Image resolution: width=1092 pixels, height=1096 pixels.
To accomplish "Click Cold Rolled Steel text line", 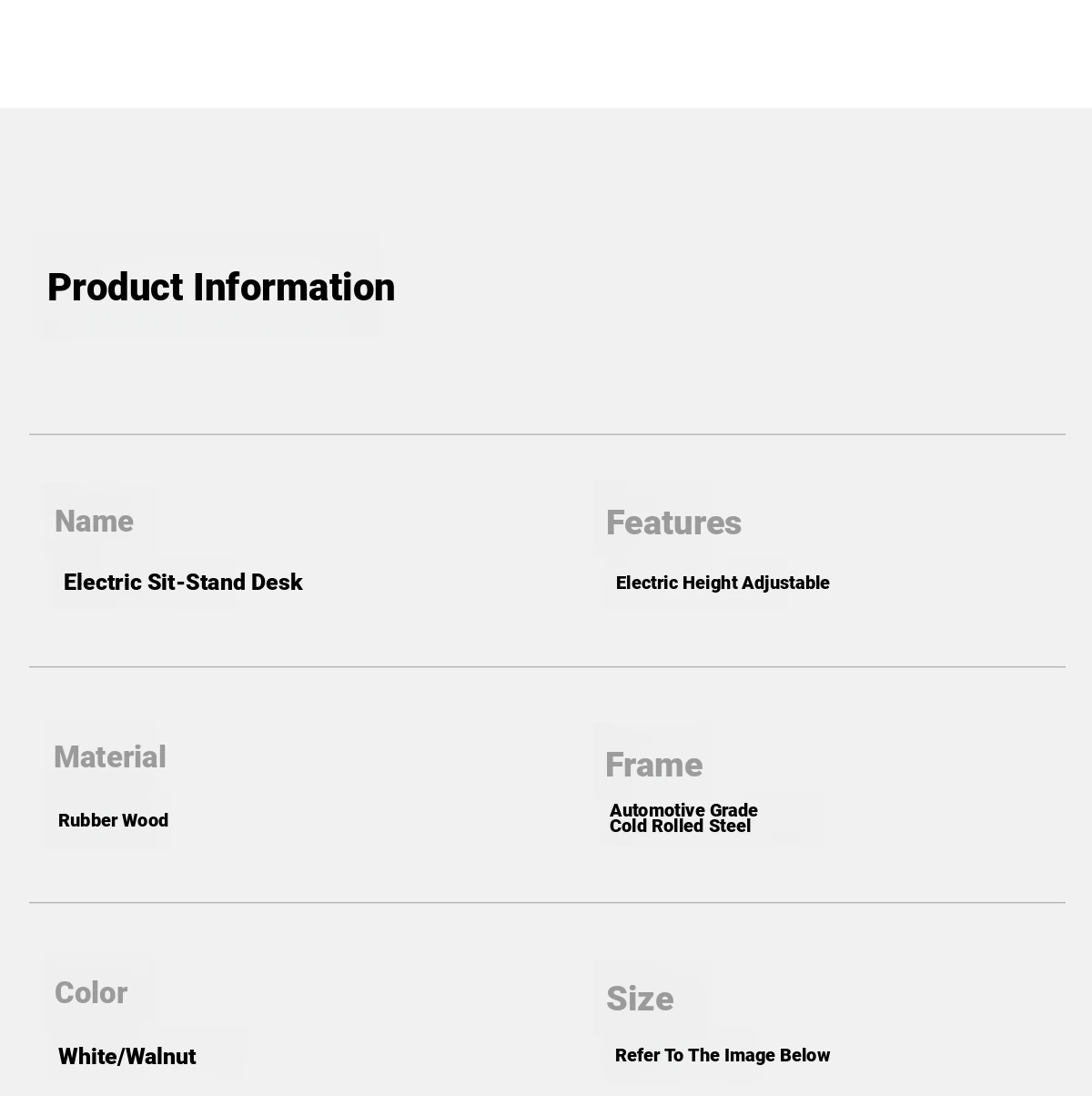I will tap(680, 827).
